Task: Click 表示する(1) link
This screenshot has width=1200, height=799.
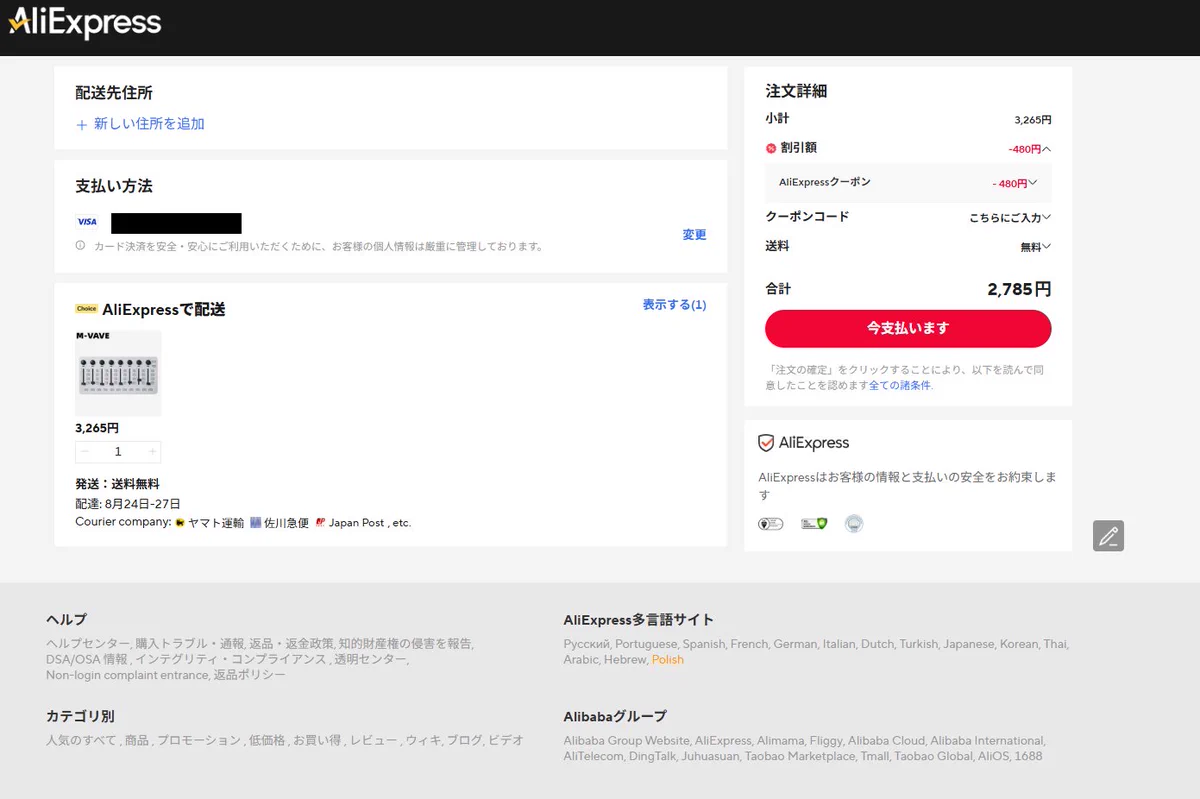Action: (674, 305)
